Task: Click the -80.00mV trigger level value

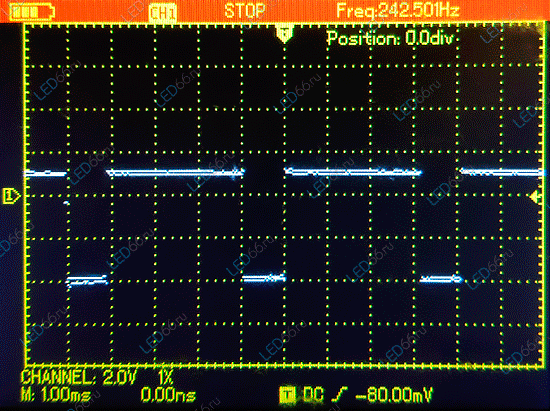Action: pos(394,395)
